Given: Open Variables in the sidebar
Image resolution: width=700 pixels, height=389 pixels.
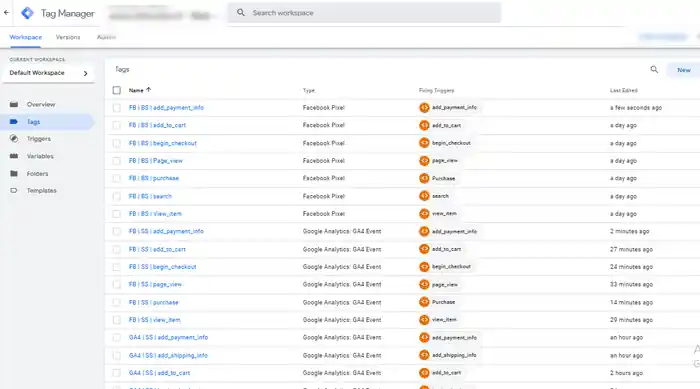Looking at the screenshot, I should [40, 156].
